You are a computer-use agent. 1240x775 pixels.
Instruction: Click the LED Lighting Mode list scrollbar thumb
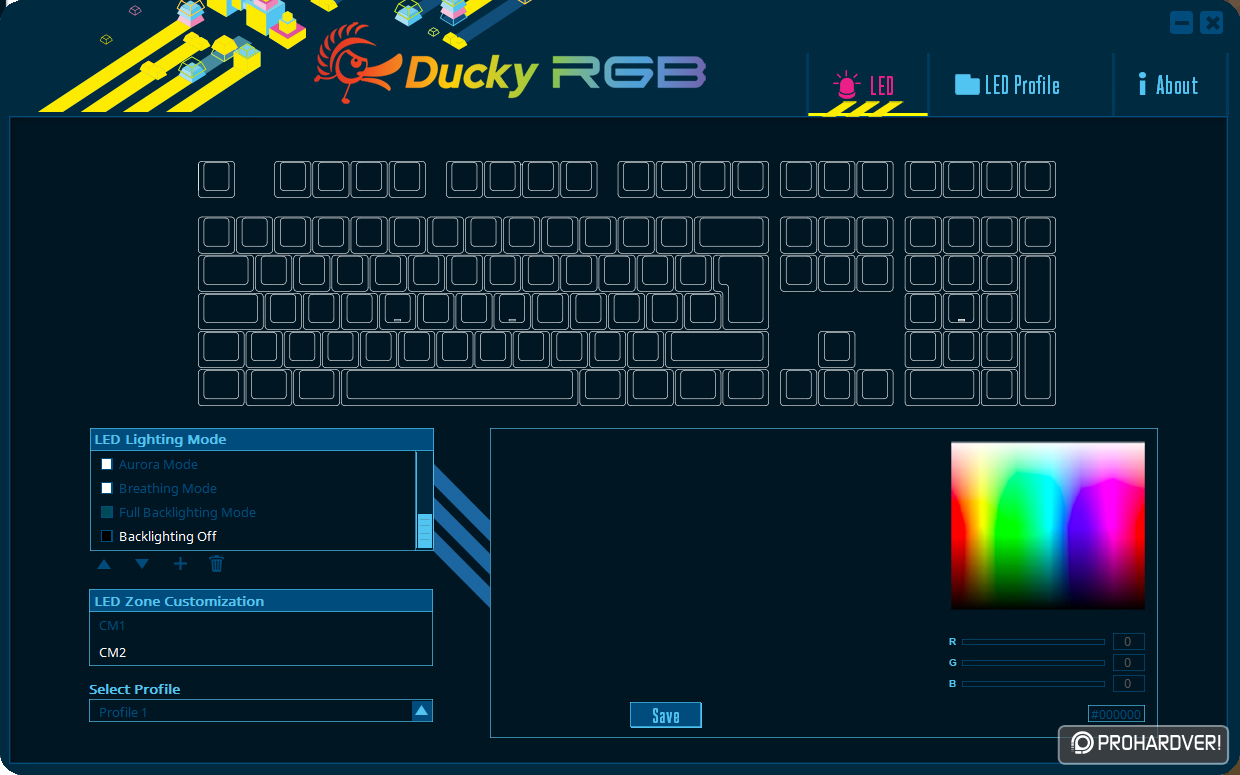[425, 530]
